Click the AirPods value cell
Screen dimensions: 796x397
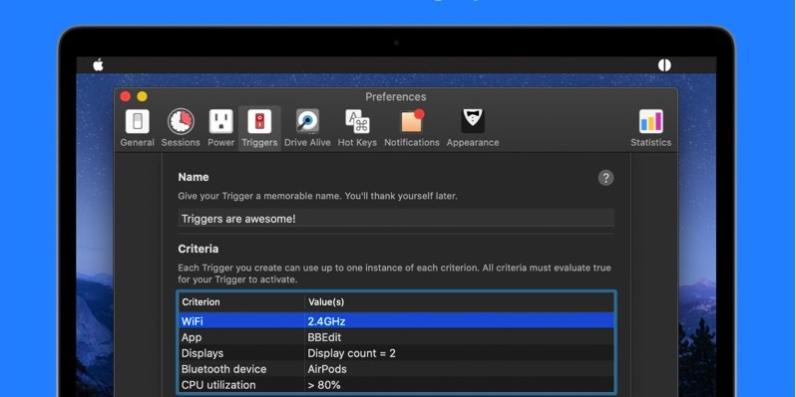pyautogui.click(x=327, y=369)
